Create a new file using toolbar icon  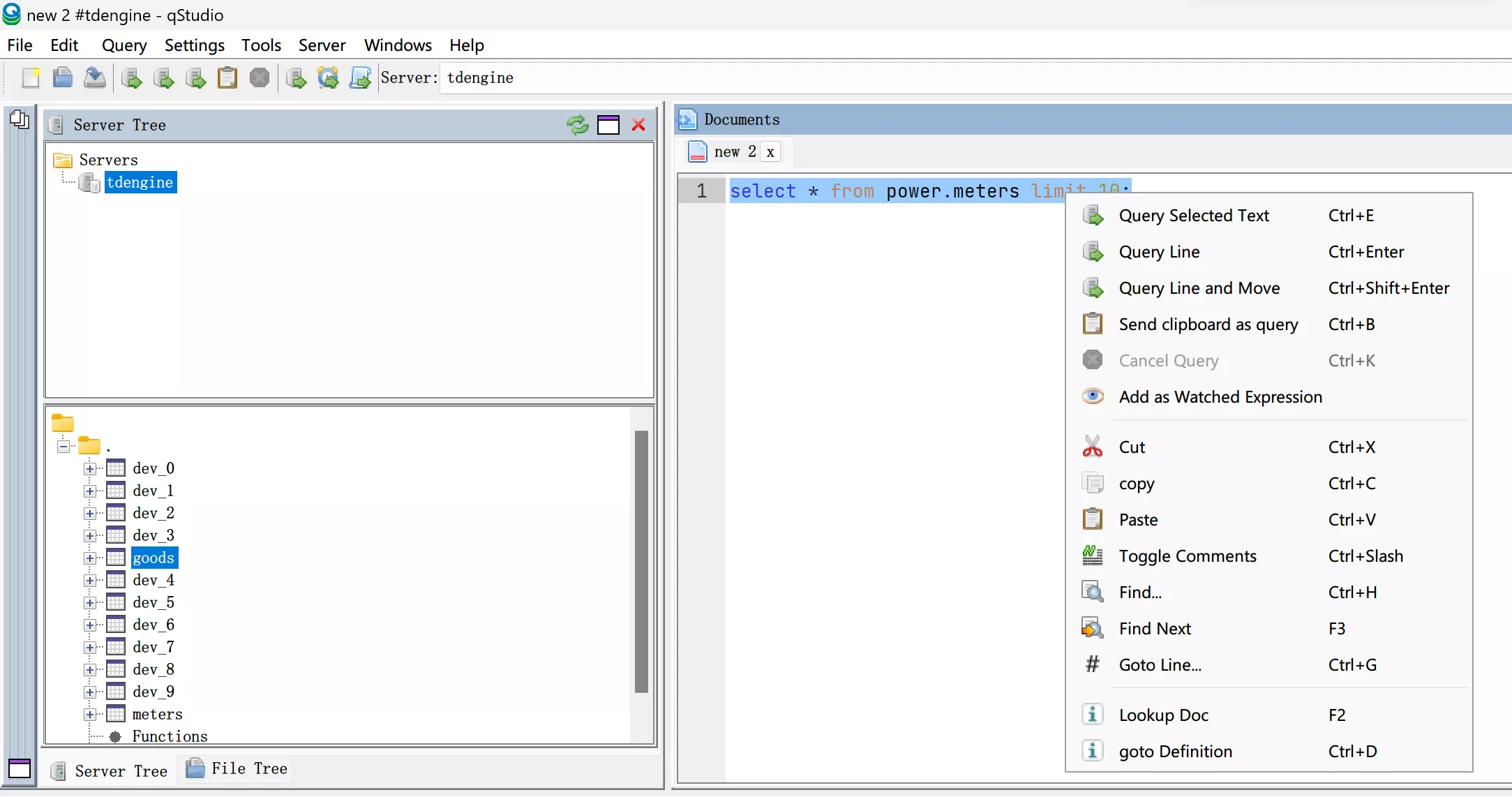click(x=31, y=77)
